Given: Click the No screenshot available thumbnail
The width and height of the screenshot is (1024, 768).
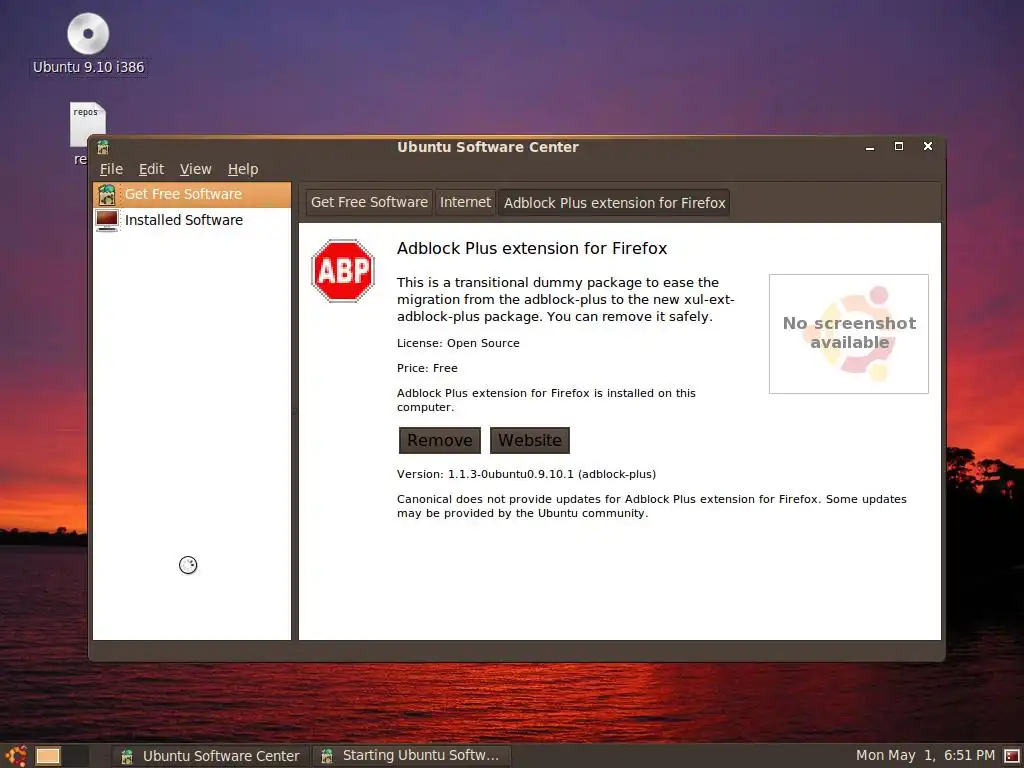Looking at the screenshot, I should [x=848, y=334].
